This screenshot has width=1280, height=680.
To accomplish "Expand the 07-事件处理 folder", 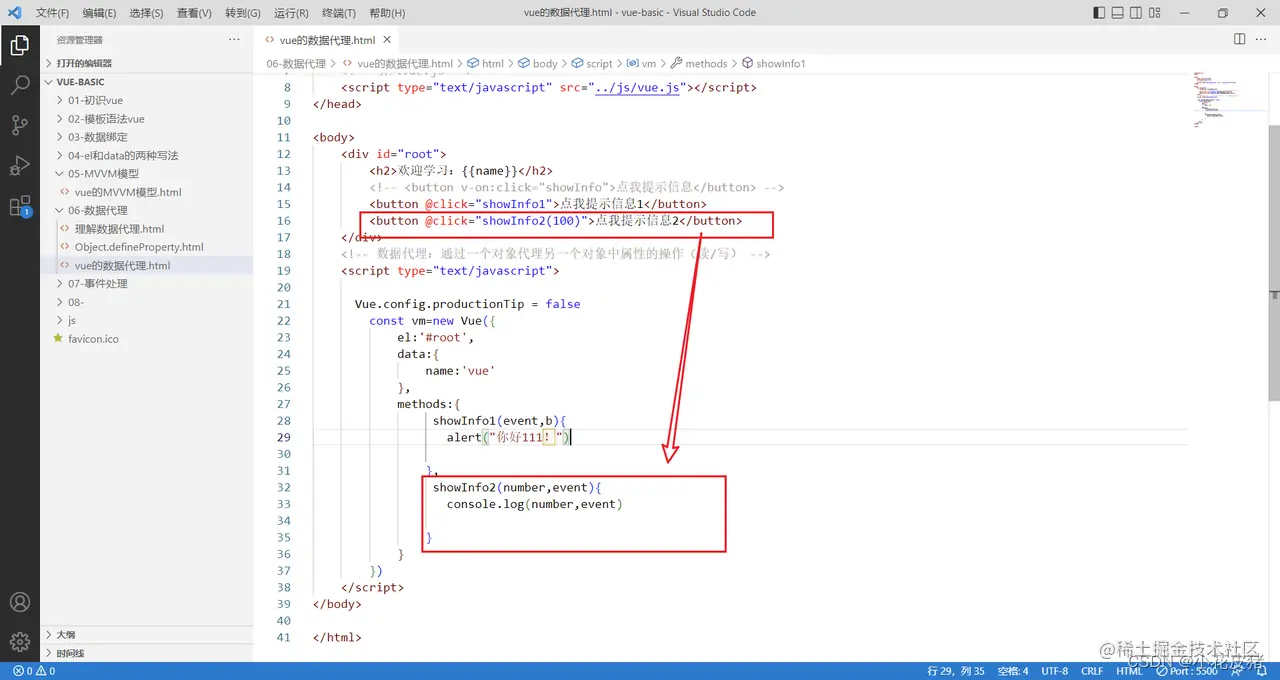I will click(146, 284).
